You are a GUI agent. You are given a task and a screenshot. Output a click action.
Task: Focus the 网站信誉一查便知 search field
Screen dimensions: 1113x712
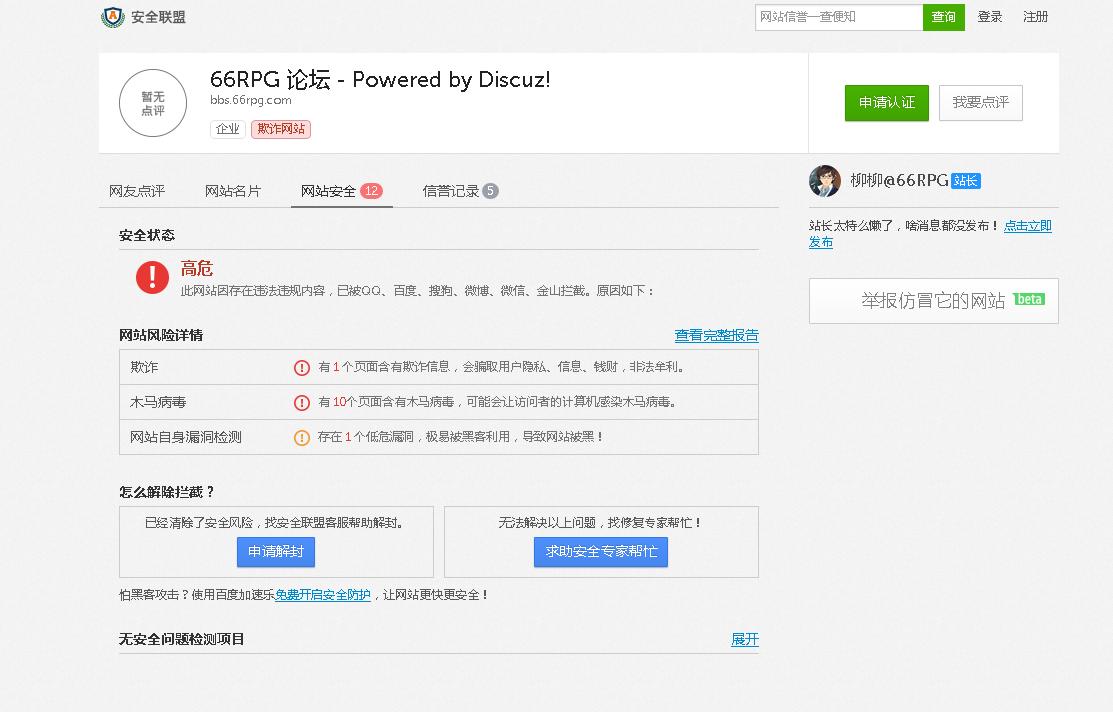pos(839,17)
